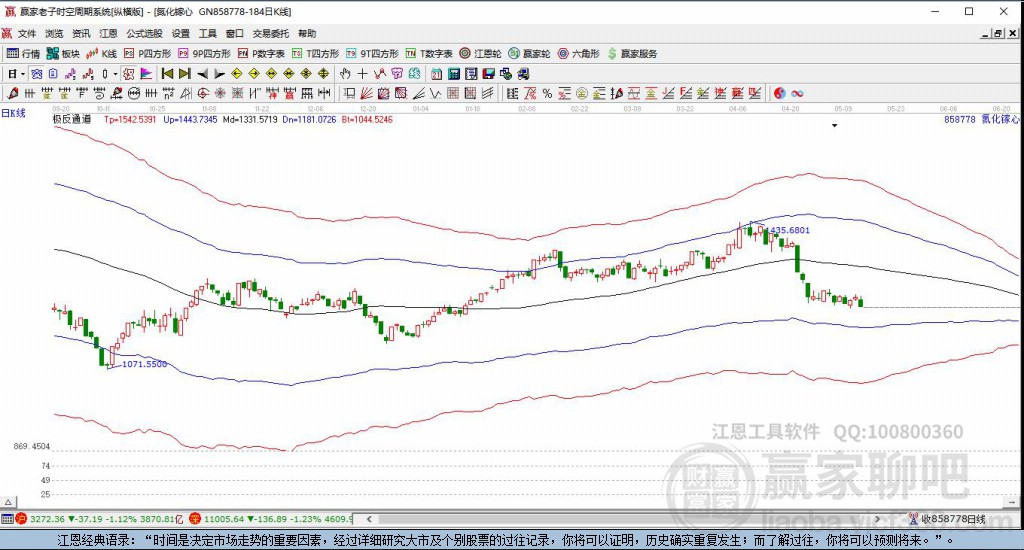
Task: Open the 文件 menu
Action: [27, 33]
